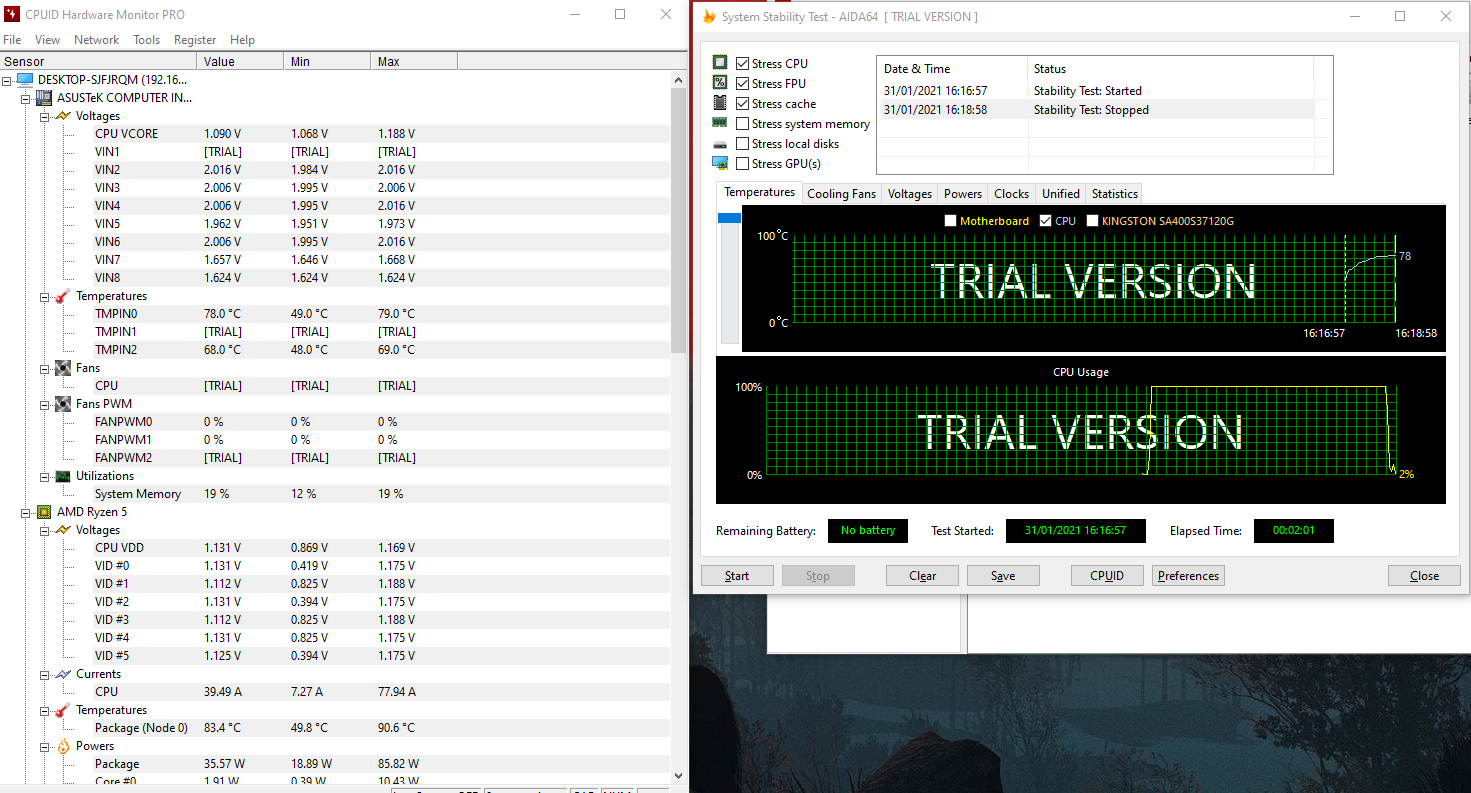
Task: Click the HWMonitor app icon in title bar
Action: [11, 15]
